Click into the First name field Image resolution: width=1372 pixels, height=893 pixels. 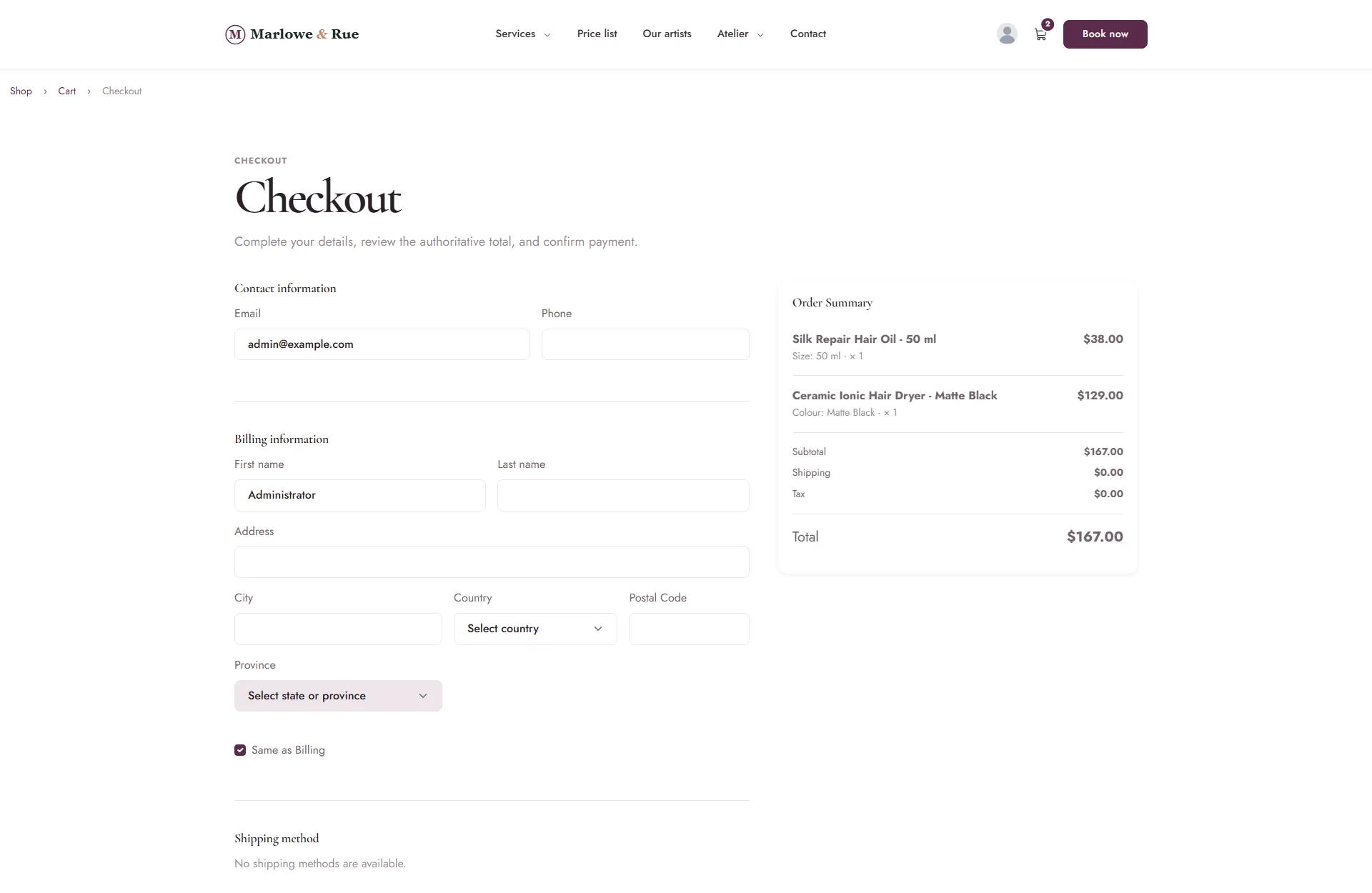click(x=360, y=495)
